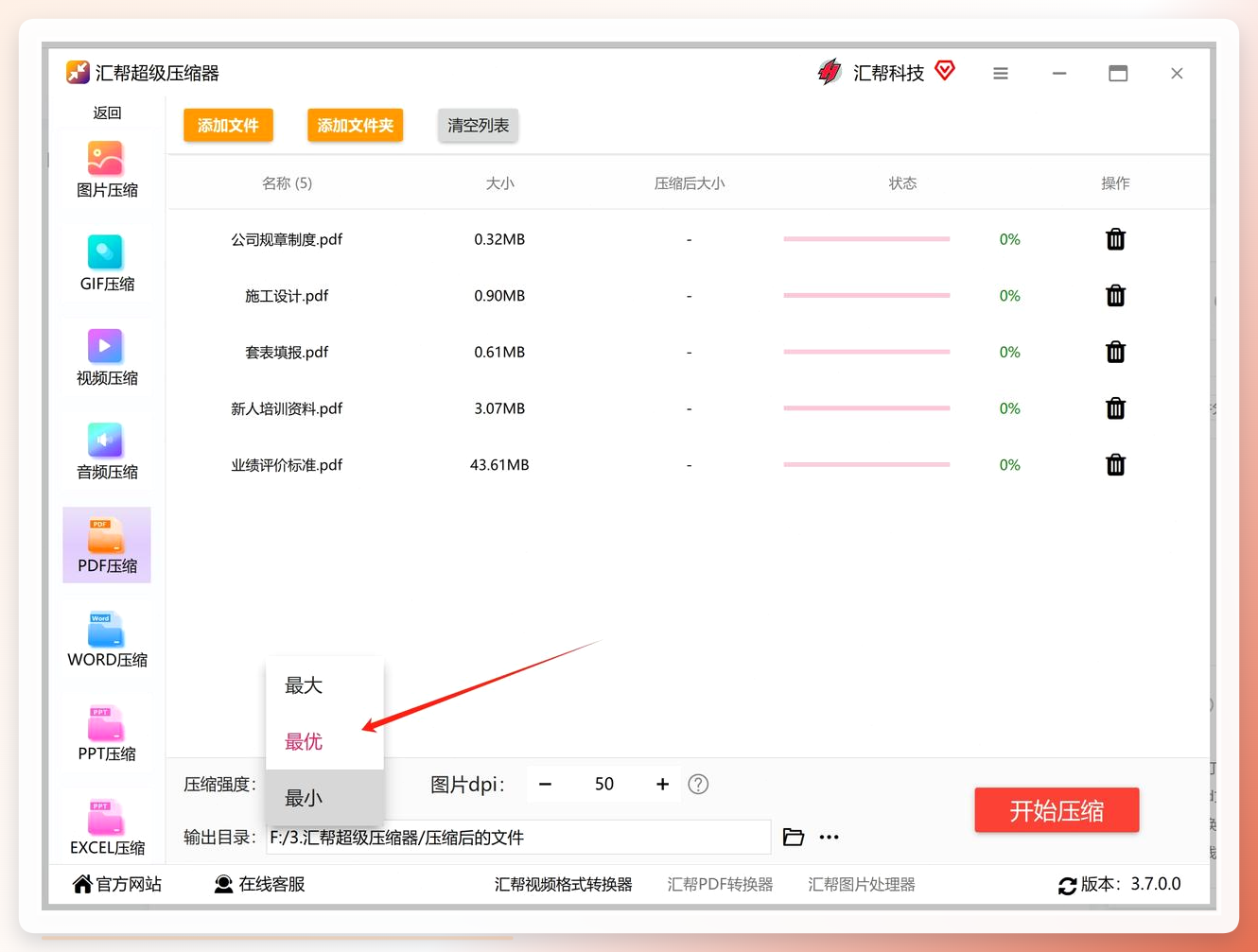Open 汇帮图片处理器 link
This screenshot has width=1258, height=952.
click(x=862, y=885)
